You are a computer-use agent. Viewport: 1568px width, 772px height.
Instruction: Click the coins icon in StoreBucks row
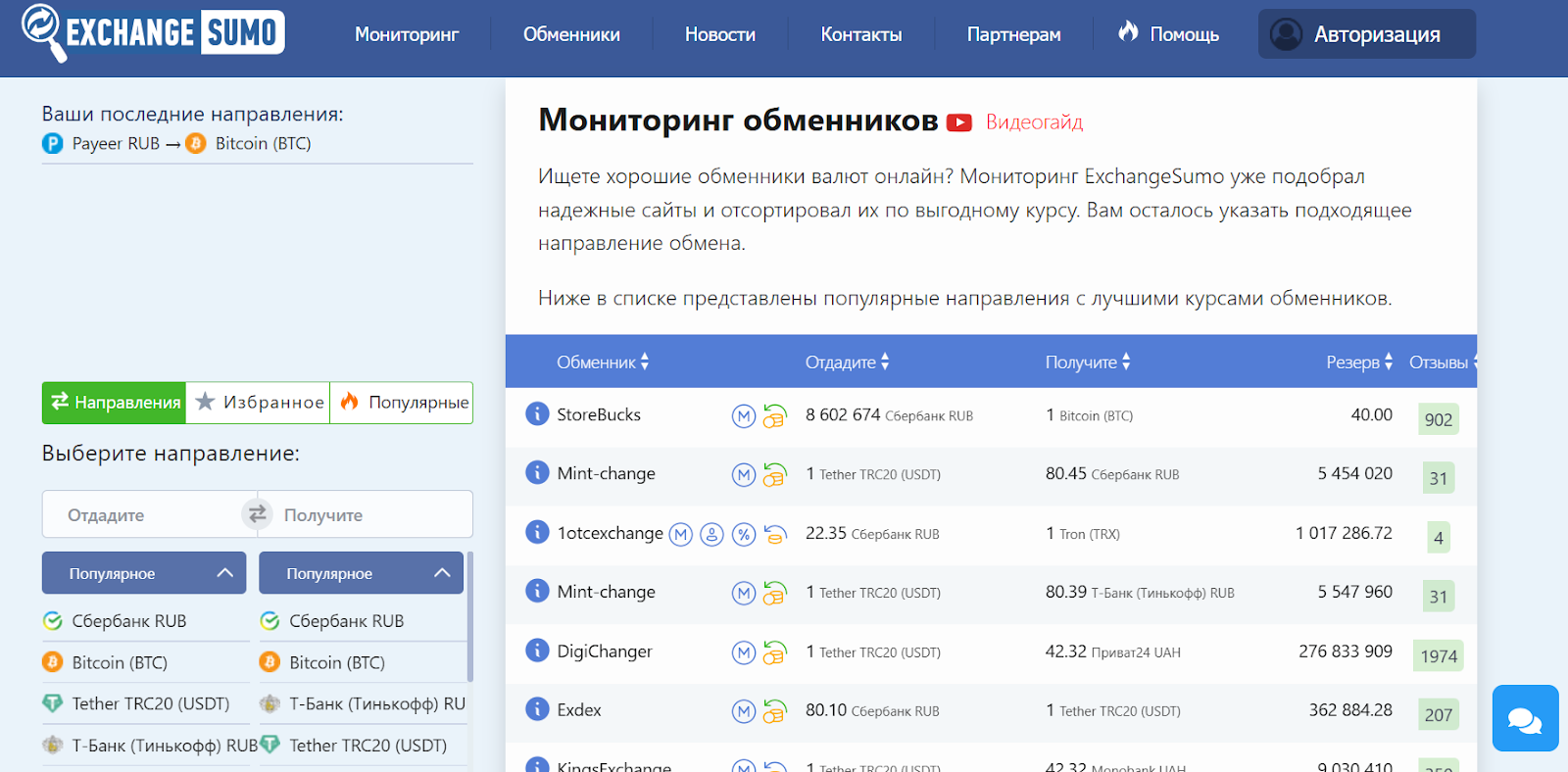click(774, 416)
